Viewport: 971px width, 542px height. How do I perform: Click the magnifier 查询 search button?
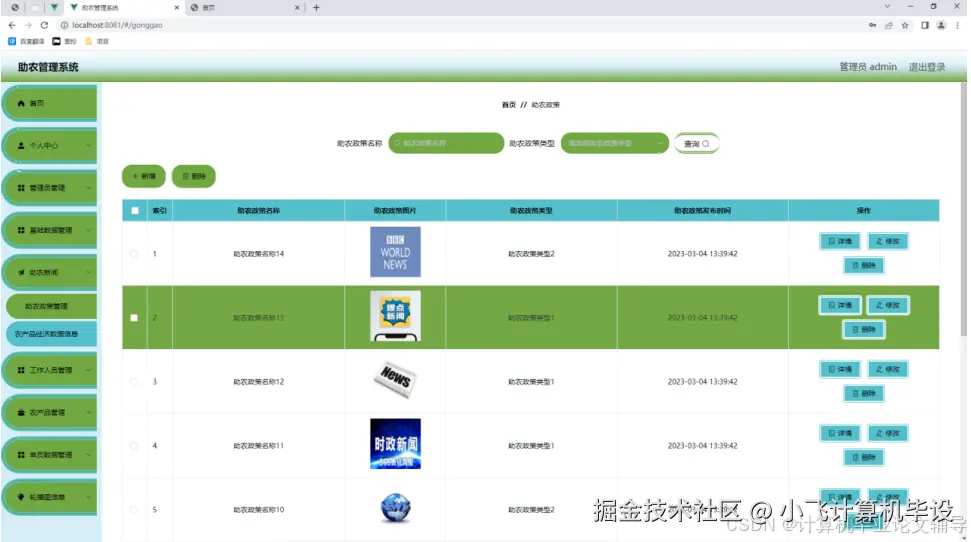click(x=696, y=144)
